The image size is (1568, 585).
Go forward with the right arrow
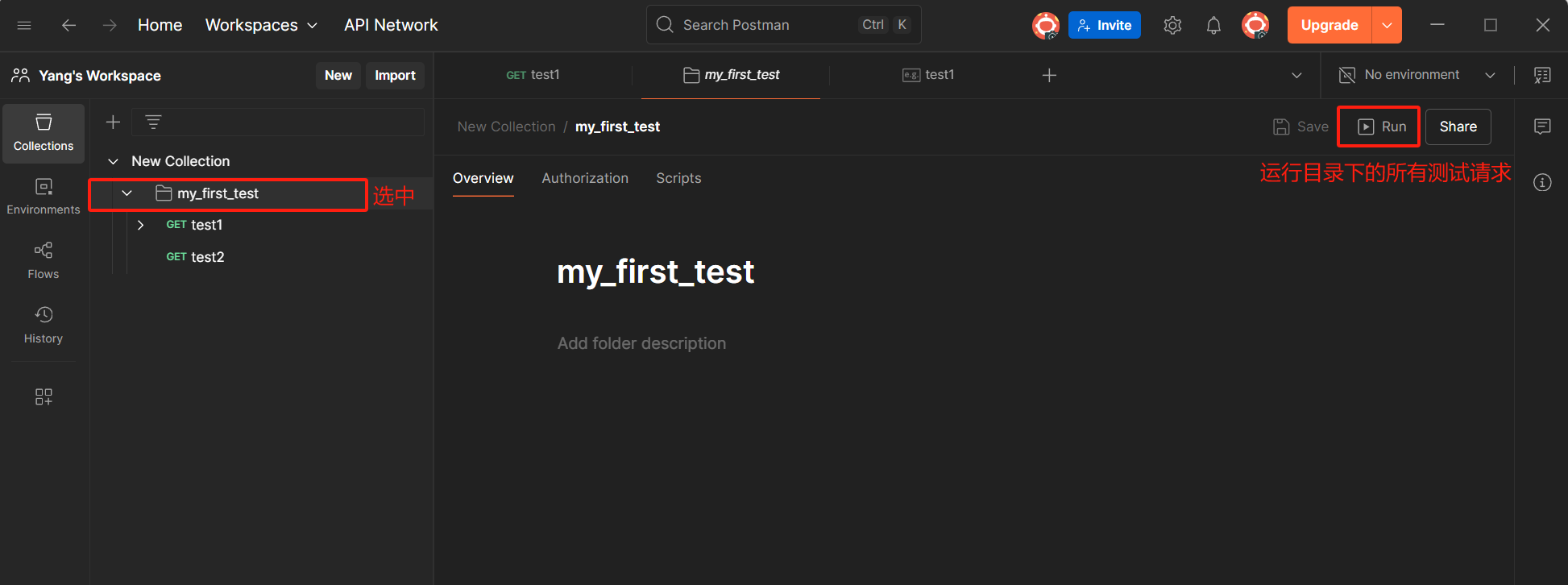110,25
